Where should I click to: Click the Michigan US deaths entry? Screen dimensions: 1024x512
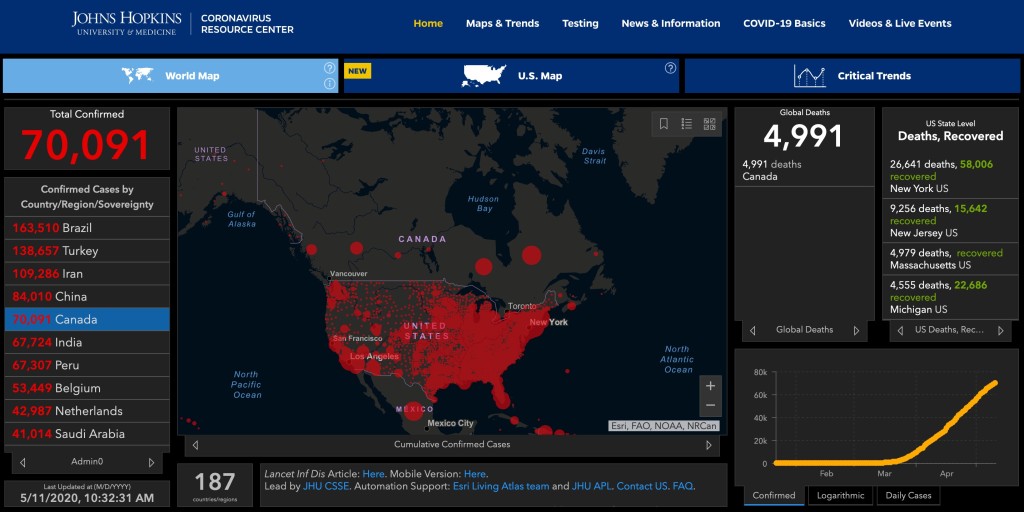[x=950, y=297]
